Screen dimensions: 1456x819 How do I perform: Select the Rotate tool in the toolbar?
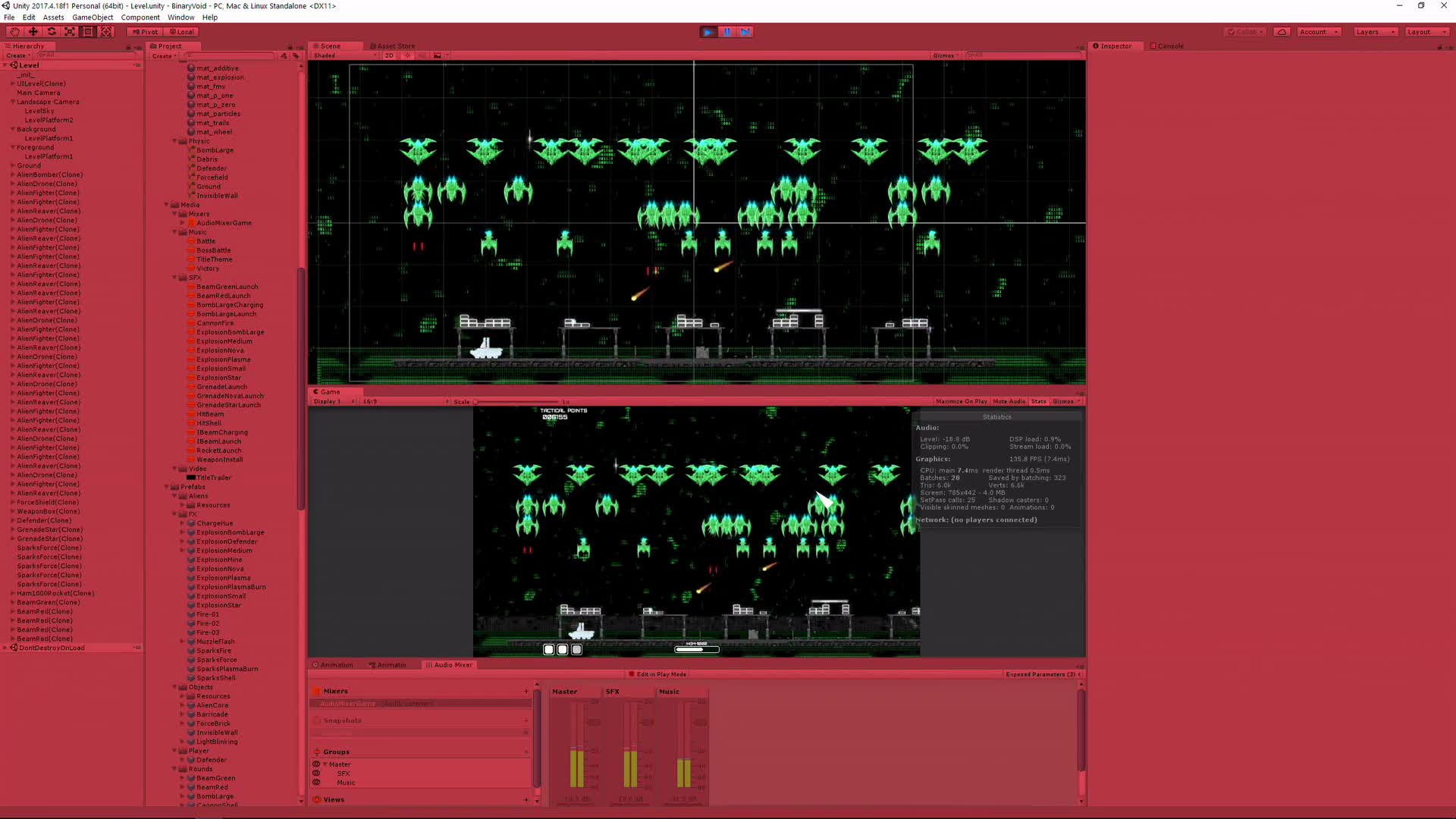click(x=51, y=31)
